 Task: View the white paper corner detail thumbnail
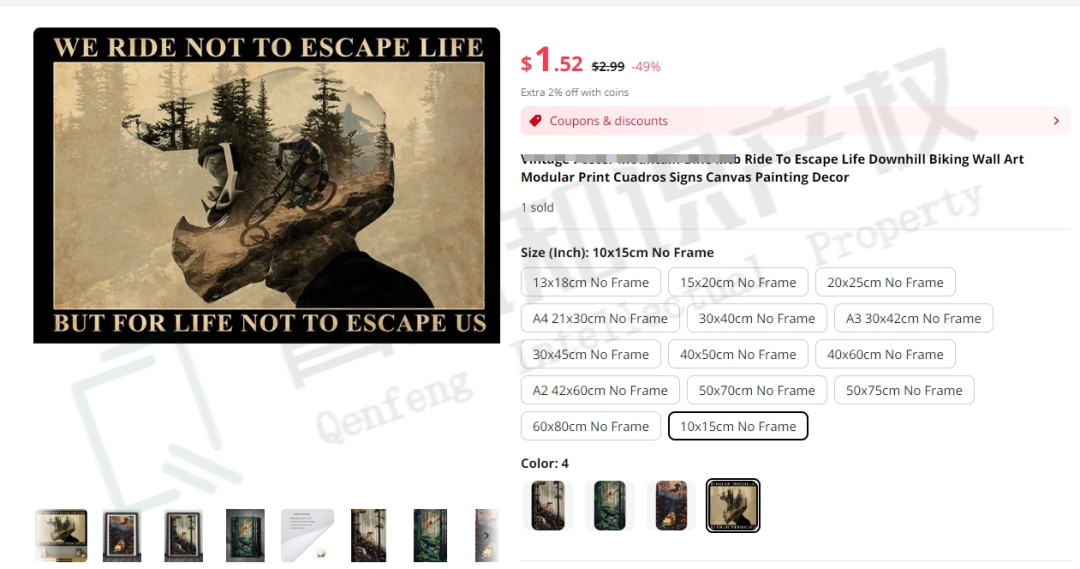point(307,536)
